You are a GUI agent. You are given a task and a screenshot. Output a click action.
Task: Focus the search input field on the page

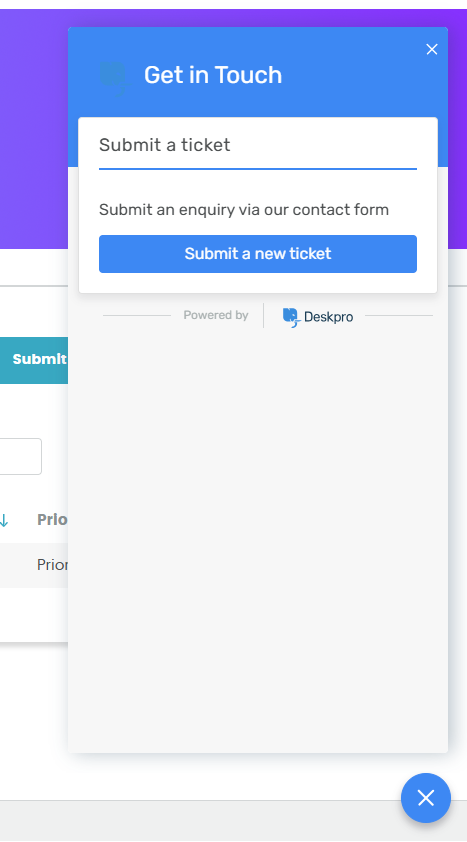pyautogui.click(x=20, y=456)
